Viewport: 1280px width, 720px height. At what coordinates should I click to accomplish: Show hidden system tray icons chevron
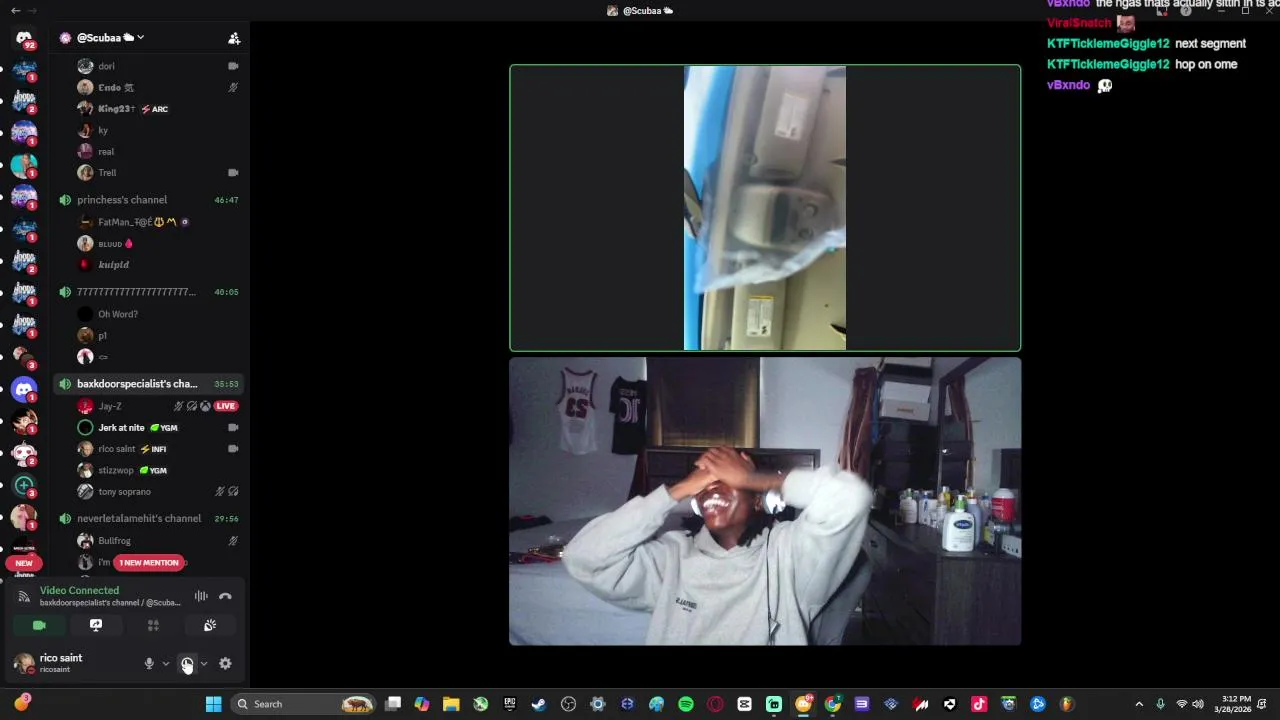[1139, 704]
